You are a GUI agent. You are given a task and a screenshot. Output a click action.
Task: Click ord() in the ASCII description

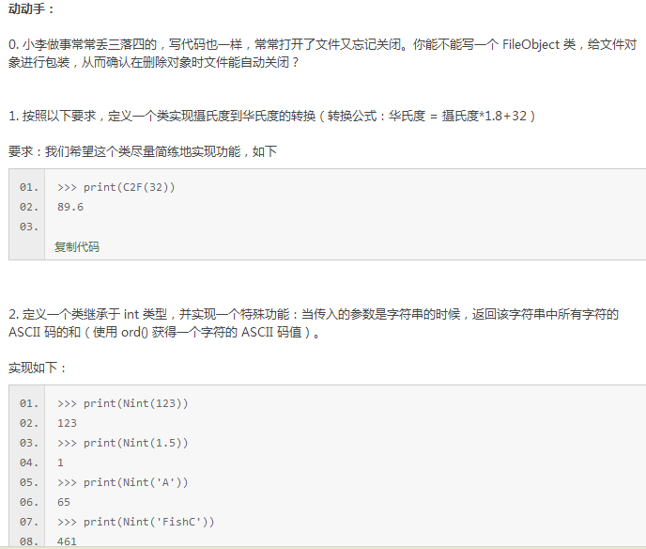coord(134,332)
